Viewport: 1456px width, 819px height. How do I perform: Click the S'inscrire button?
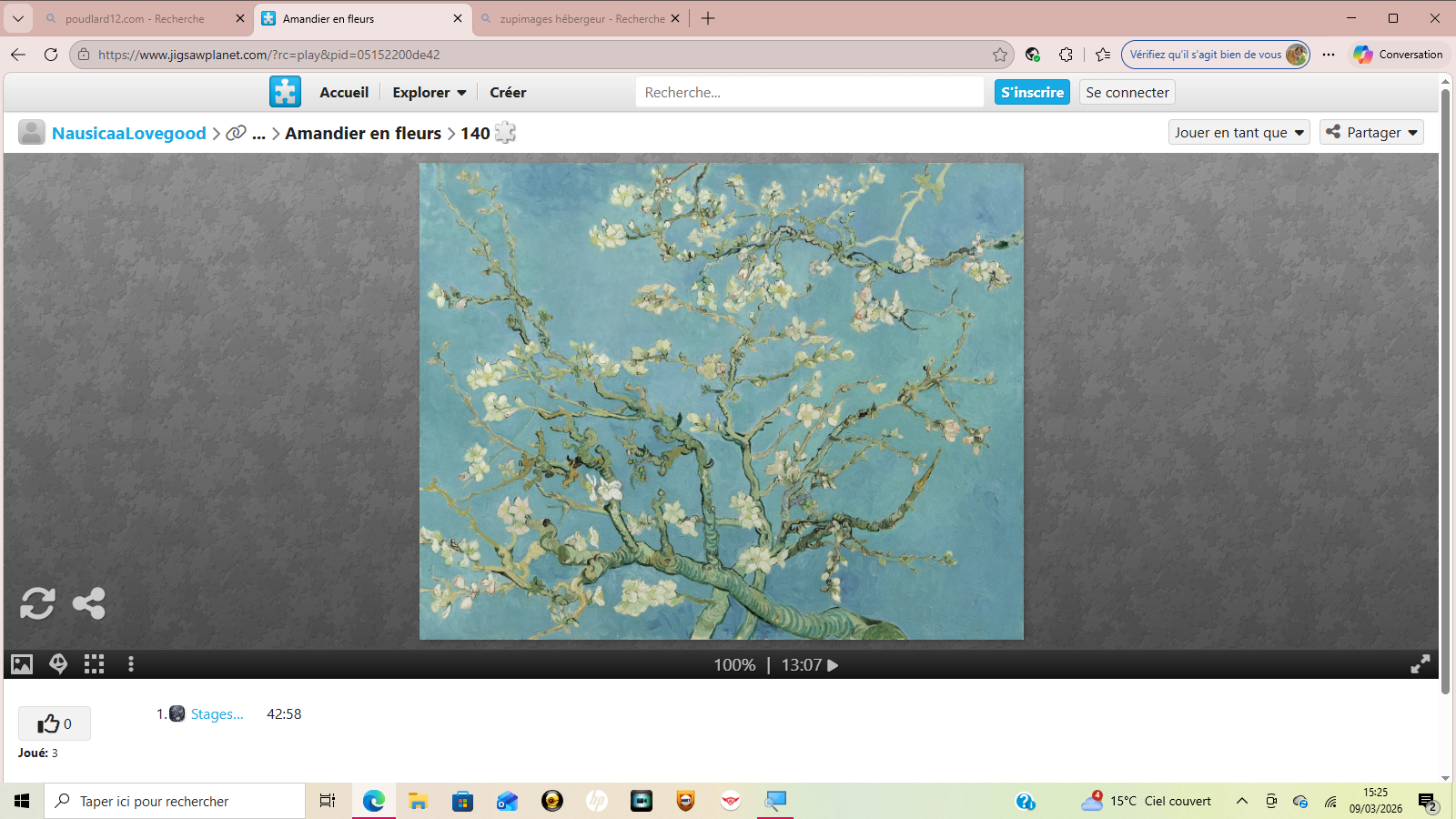coord(1032,92)
